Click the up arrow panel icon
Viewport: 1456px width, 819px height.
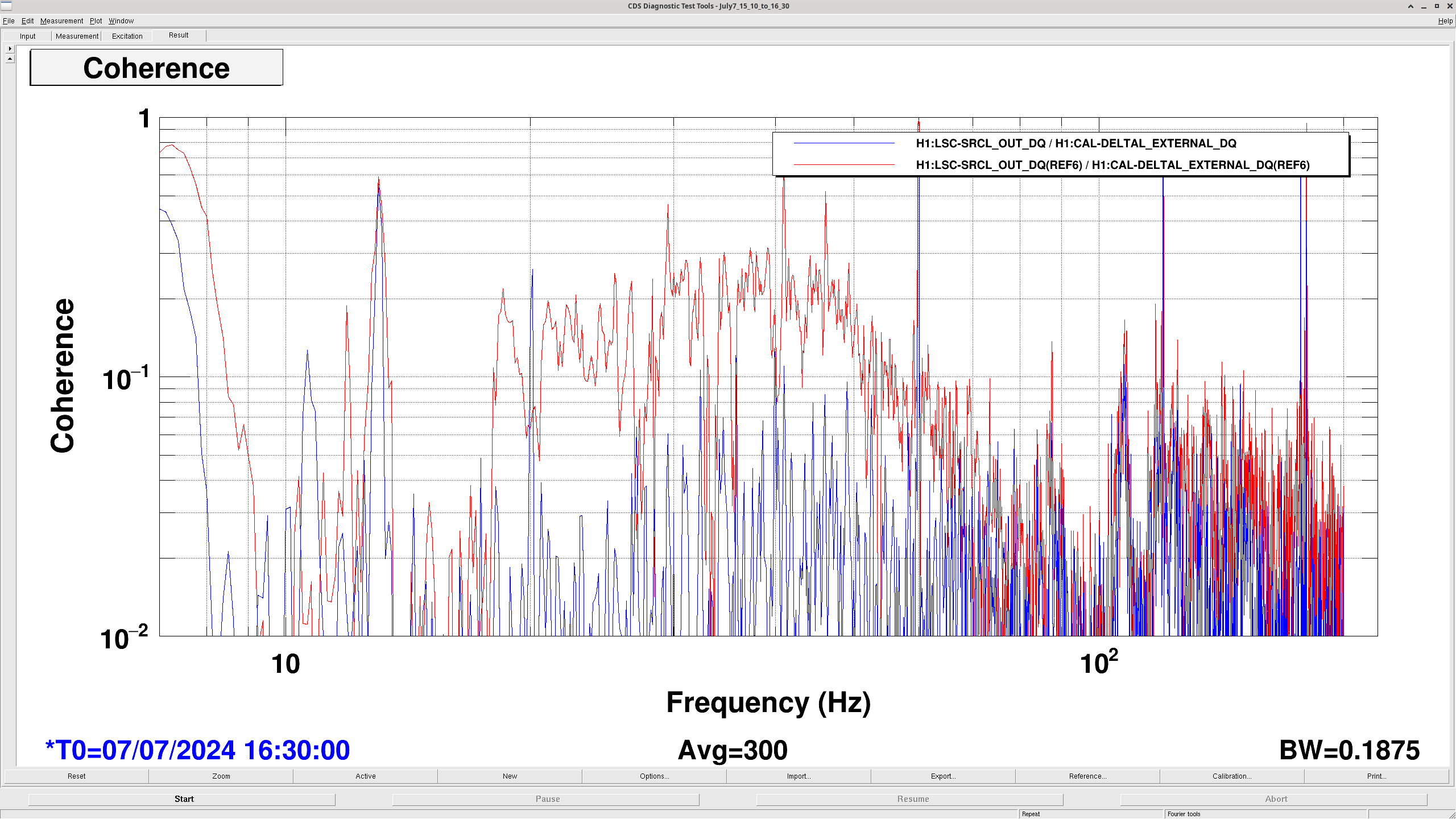(x=10, y=59)
